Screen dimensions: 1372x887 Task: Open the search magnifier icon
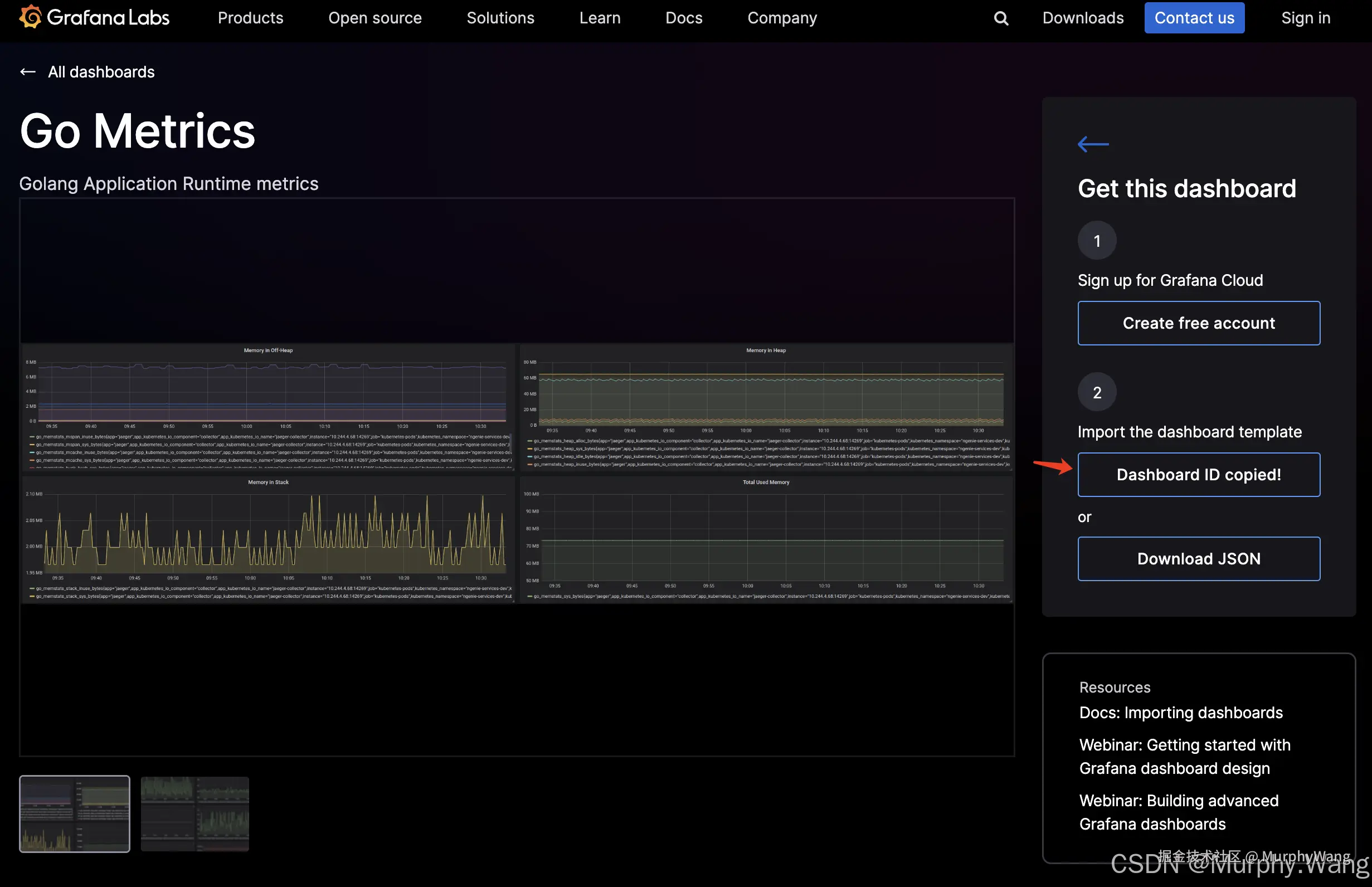coord(1001,18)
